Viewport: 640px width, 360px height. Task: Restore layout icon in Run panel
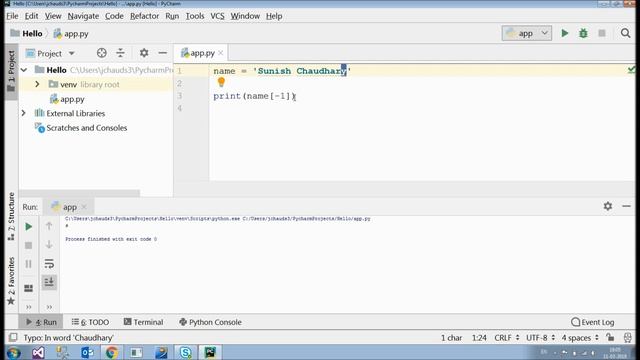pos(29,288)
